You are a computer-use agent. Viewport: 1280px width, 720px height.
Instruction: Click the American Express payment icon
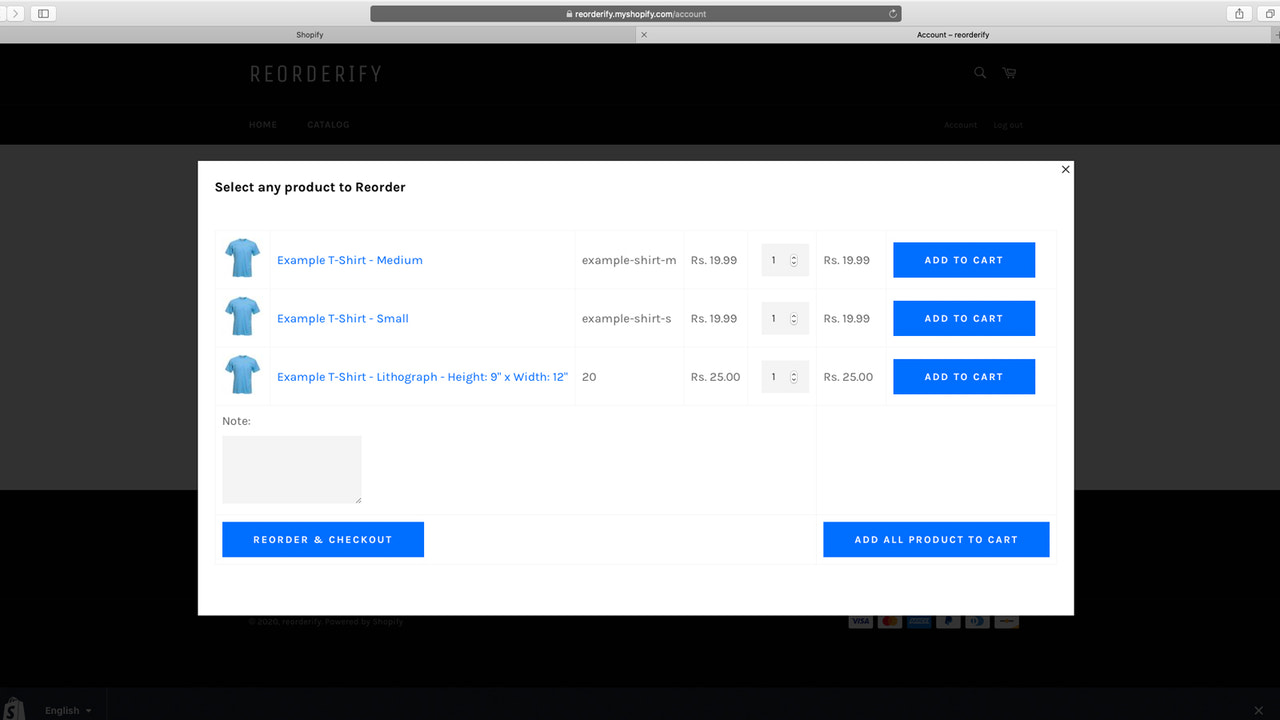pyautogui.click(x=919, y=621)
